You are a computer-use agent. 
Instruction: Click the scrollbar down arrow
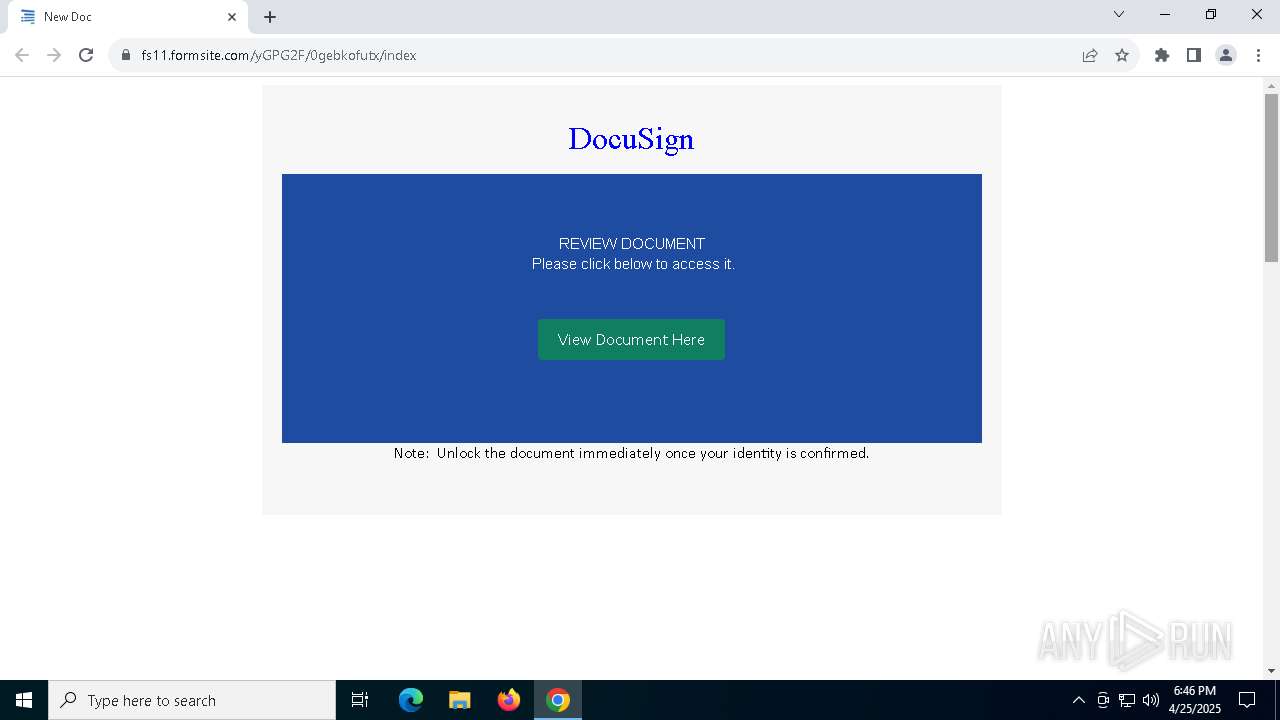(1271, 671)
